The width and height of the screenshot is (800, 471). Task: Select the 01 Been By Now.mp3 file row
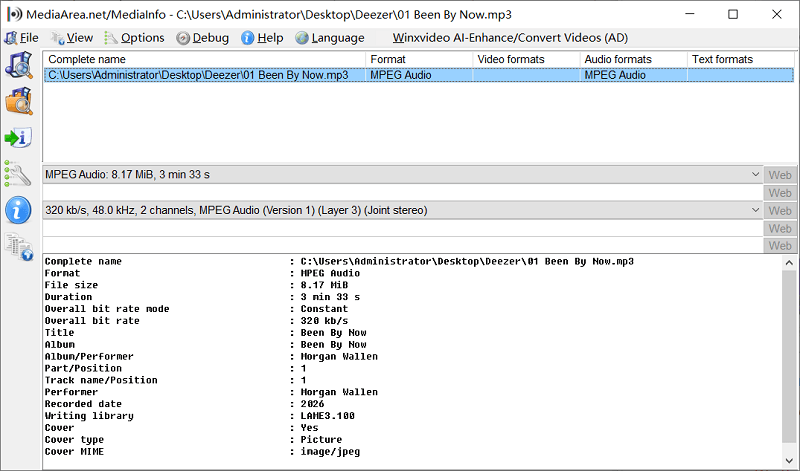pyautogui.click(x=419, y=75)
